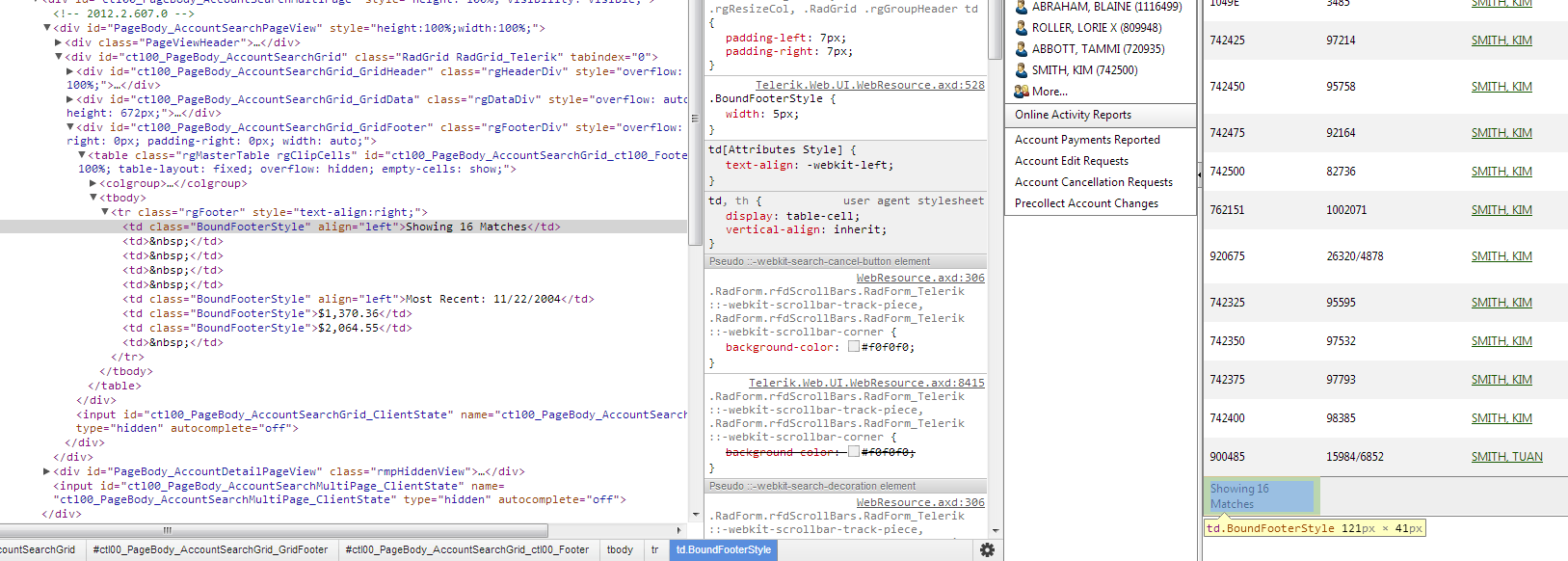
Task: Click the More... link in the sidebar
Action: tap(1050, 92)
